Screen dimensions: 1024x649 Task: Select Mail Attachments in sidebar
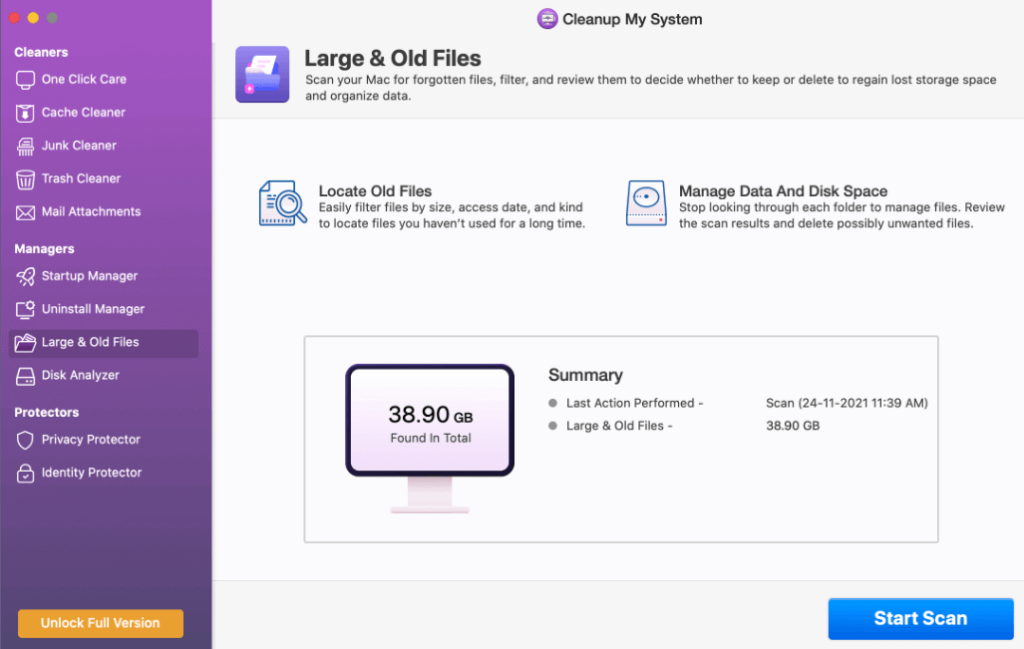[91, 212]
